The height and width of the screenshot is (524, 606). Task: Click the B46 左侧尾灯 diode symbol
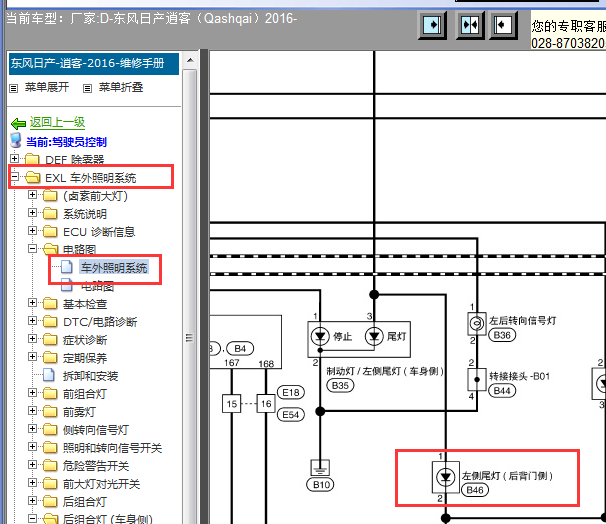pyautogui.click(x=446, y=477)
